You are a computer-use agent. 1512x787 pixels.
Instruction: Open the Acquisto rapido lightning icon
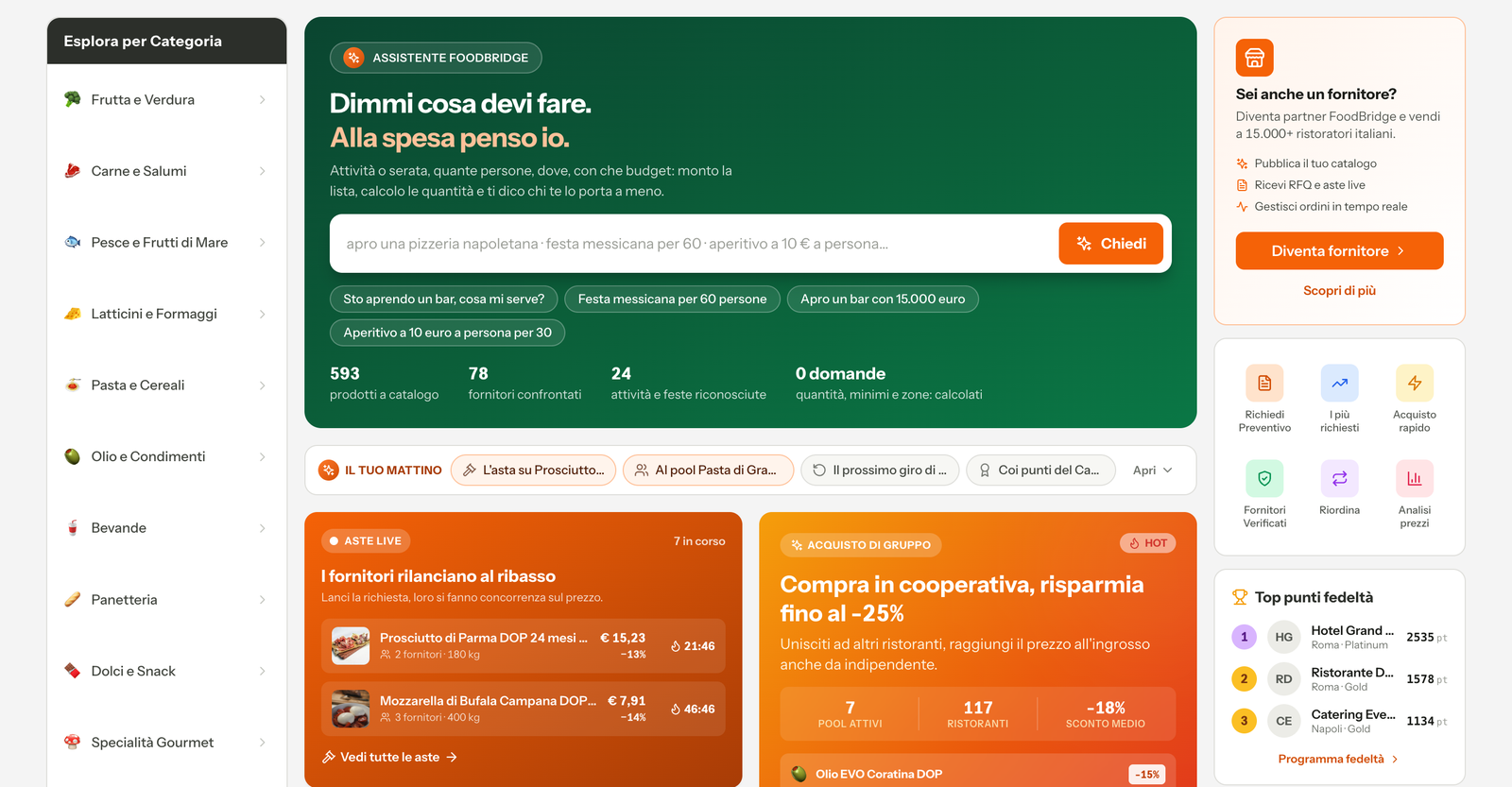pos(1415,384)
